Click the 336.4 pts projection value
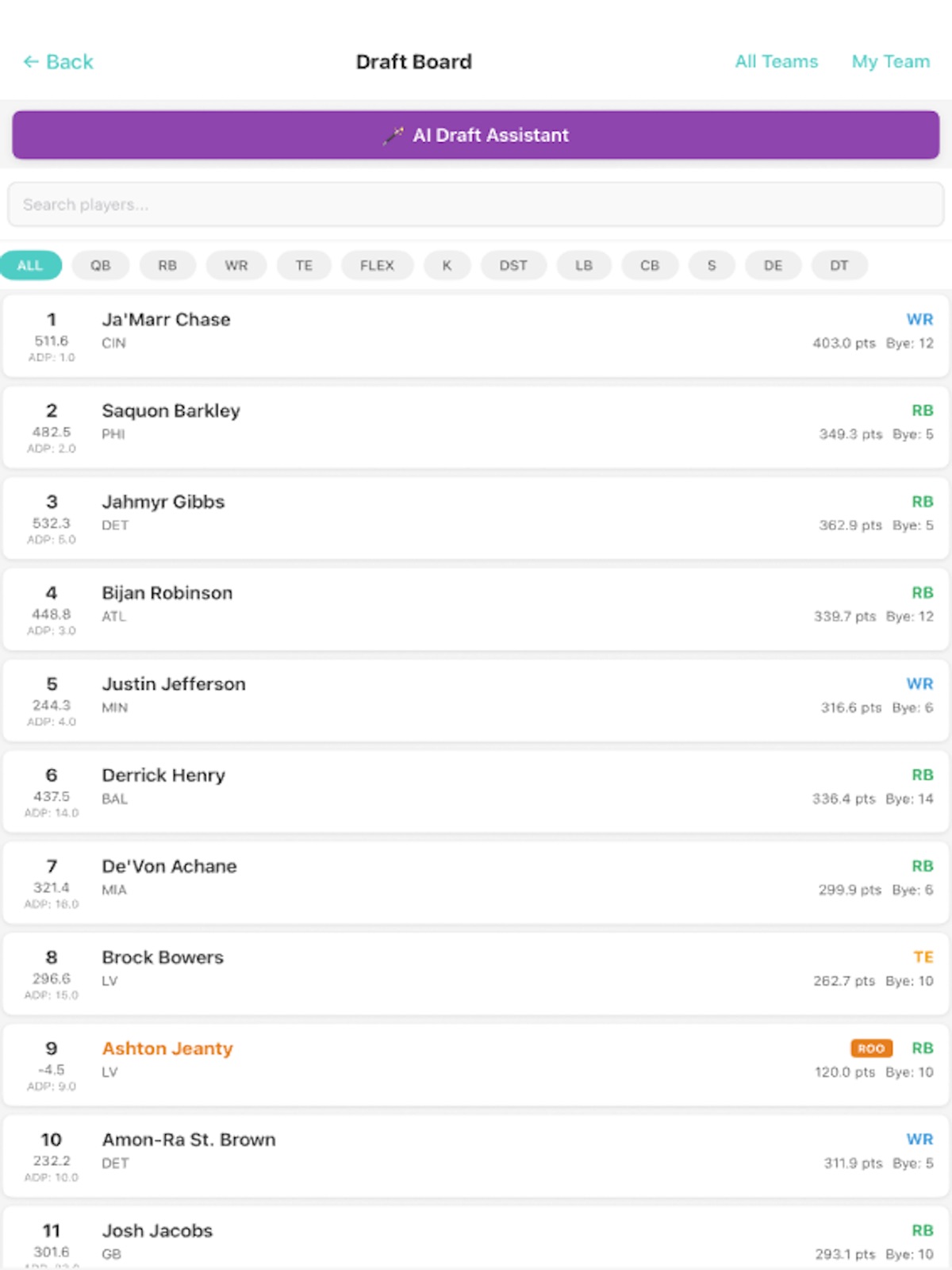The width and height of the screenshot is (952, 1270). 843,799
